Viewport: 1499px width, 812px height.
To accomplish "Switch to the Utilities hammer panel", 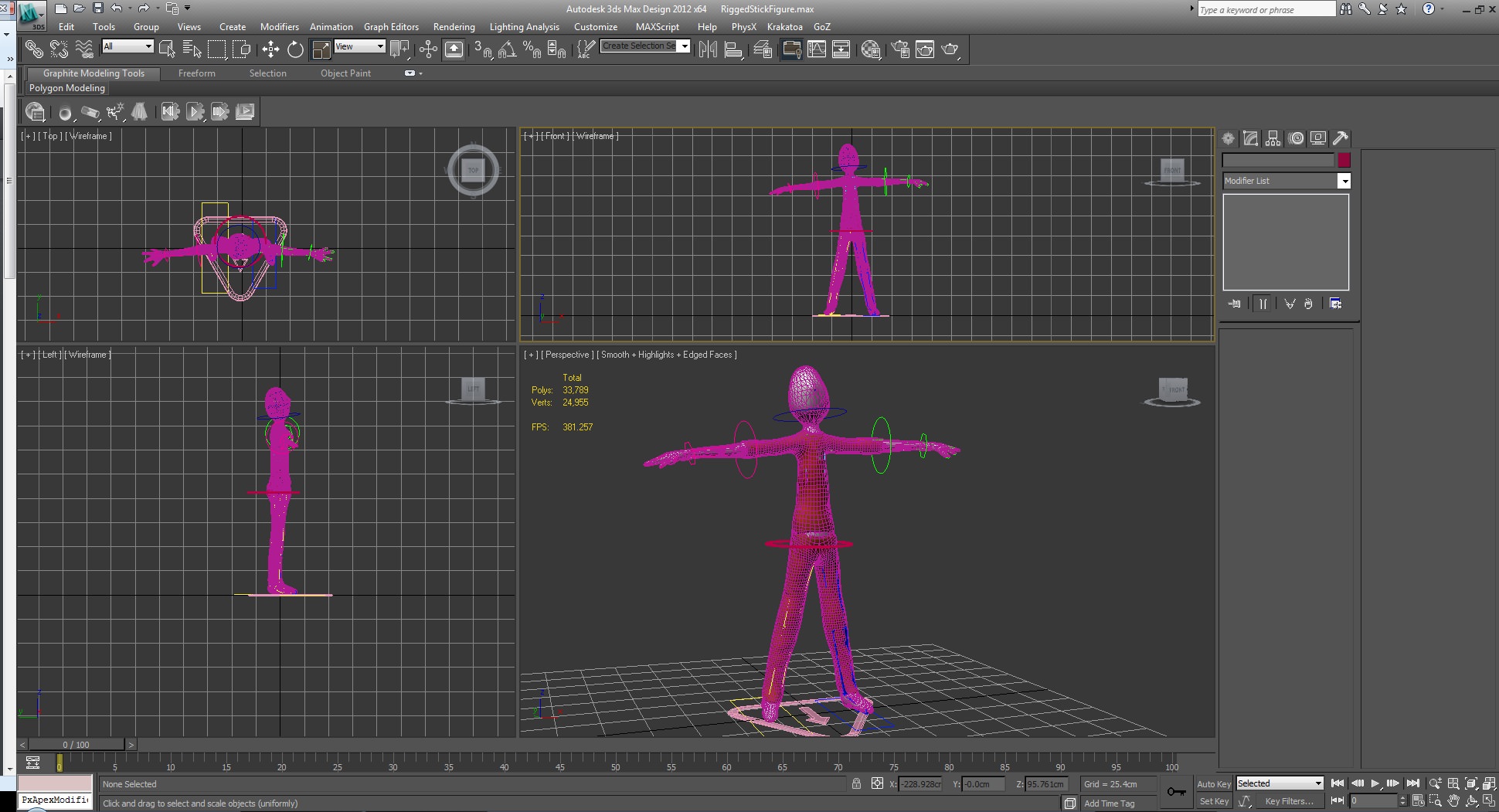I will pyautogui.click(x=1341, y=138).
